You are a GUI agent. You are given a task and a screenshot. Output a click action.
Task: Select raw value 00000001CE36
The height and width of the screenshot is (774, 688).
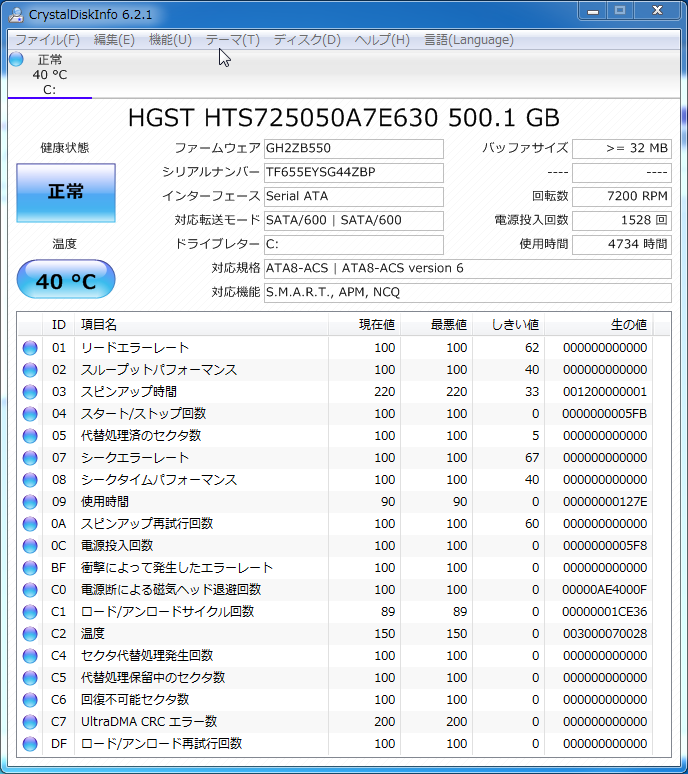pos(605,612)
